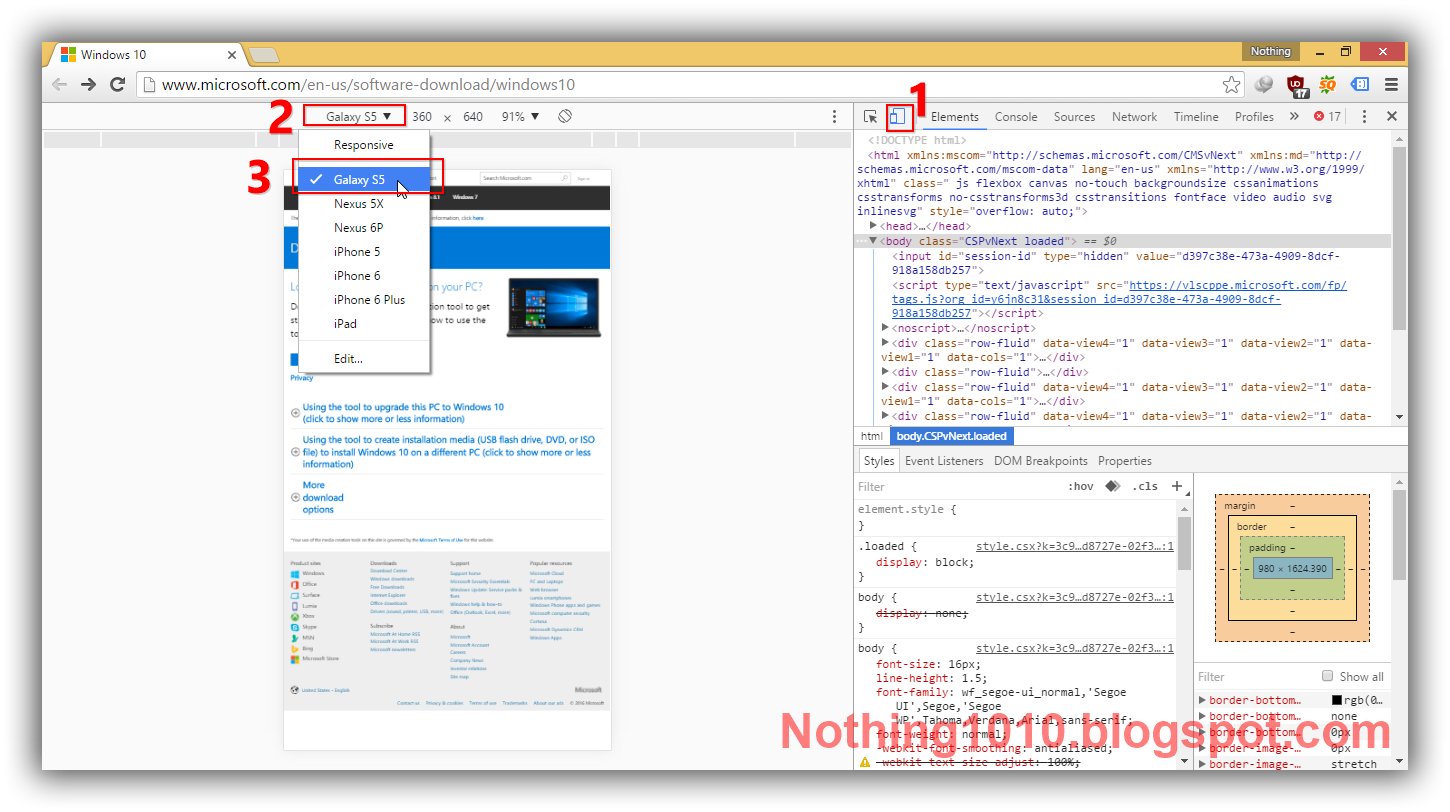1450x812 pixels.
Task: Select Responsive from the device list
Action: click(364, 145)
